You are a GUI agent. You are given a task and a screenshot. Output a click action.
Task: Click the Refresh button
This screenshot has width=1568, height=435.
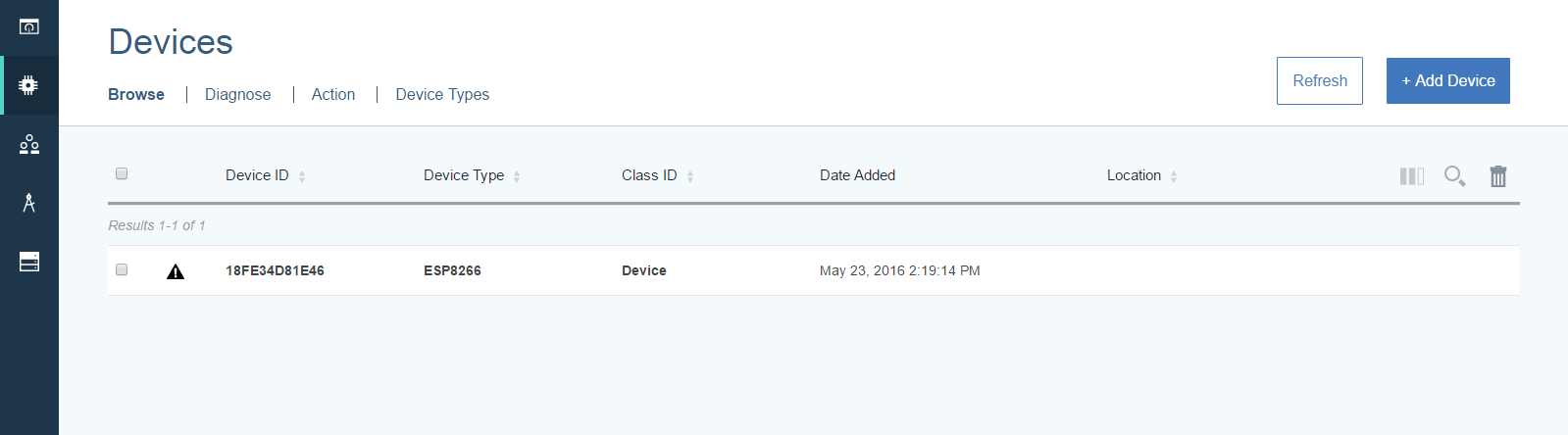click(1319, 80)
